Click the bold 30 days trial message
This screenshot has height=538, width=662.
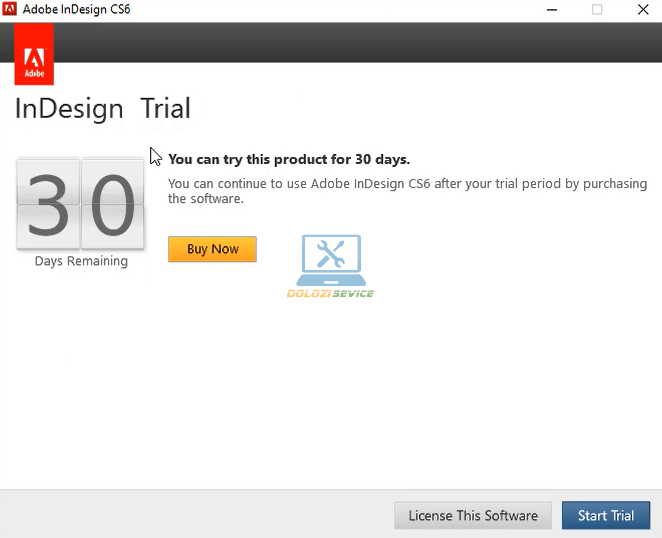pos(289,159)
